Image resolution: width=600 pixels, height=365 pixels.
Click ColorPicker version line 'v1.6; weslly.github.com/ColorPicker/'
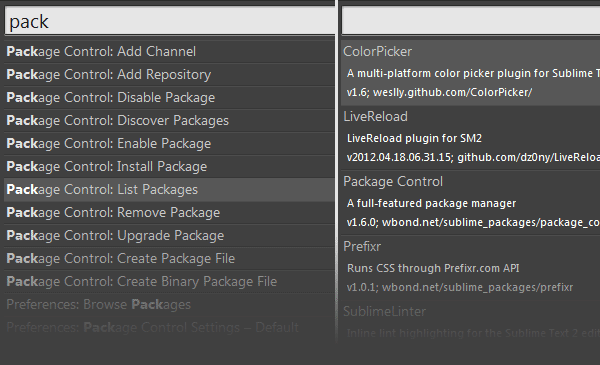point(439,92)
